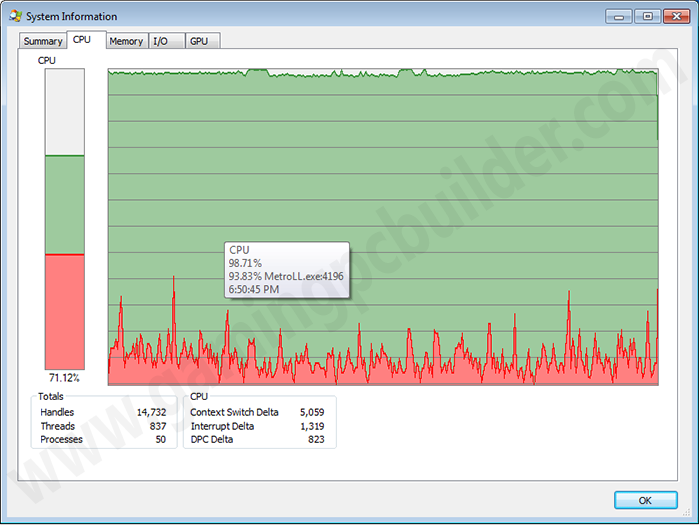Click the red kernel portion of CPU bar

65,312
